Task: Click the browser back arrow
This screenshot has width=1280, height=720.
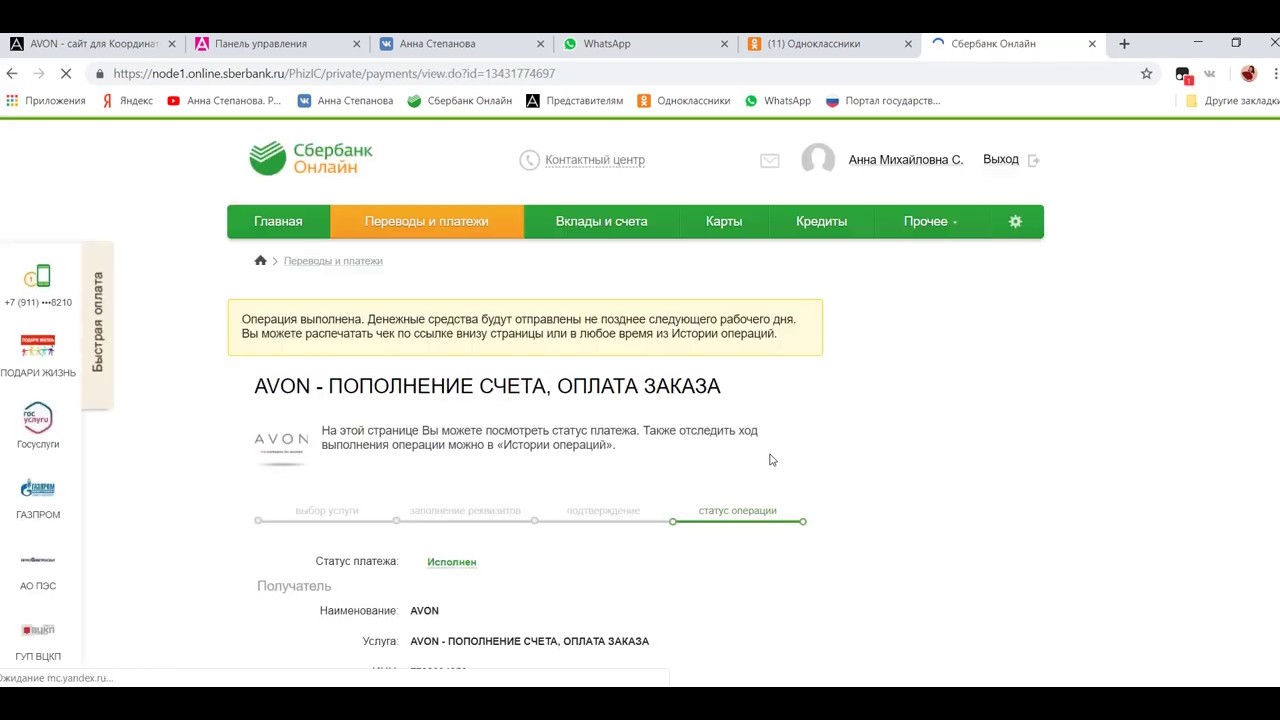Action: [12, 73]
